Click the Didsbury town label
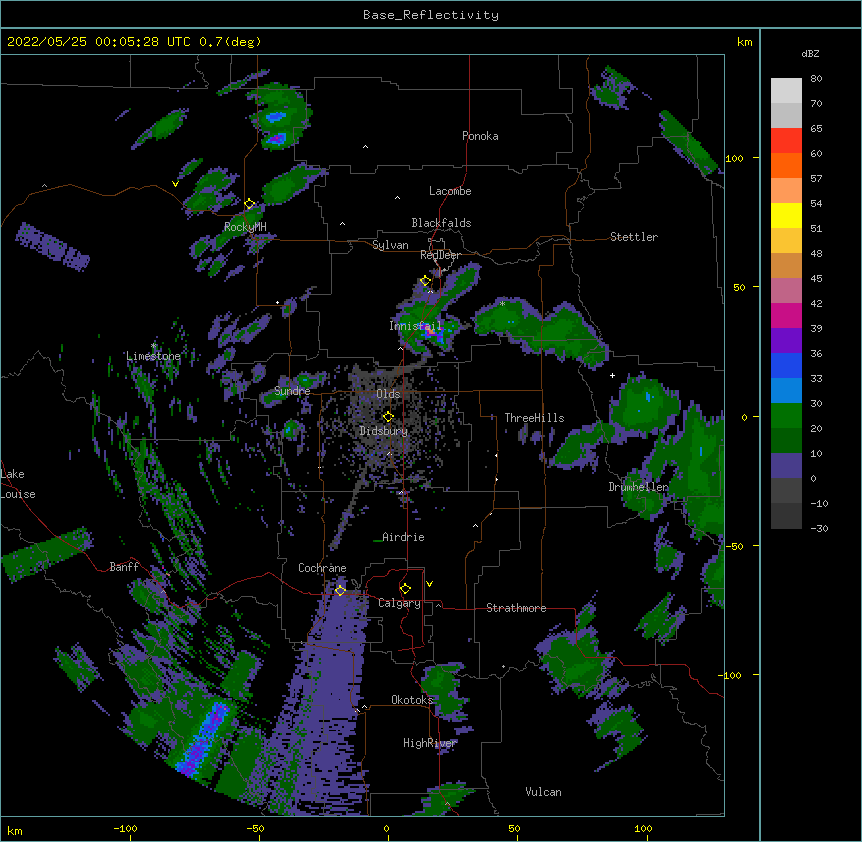This screenshot has width=862, height=842. click(x=384, y=431)
